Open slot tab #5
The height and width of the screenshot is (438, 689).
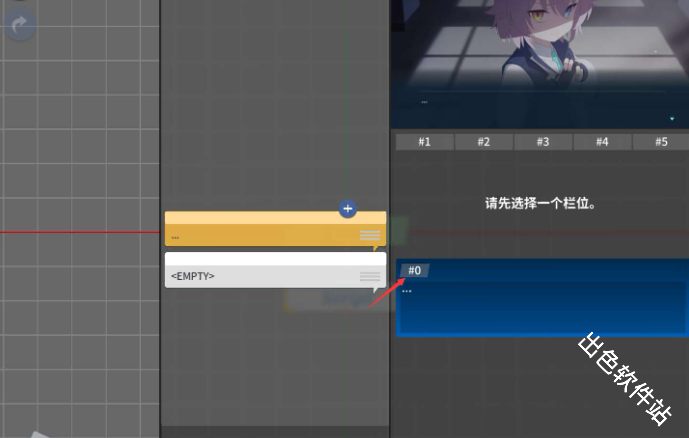click(661, 142)
